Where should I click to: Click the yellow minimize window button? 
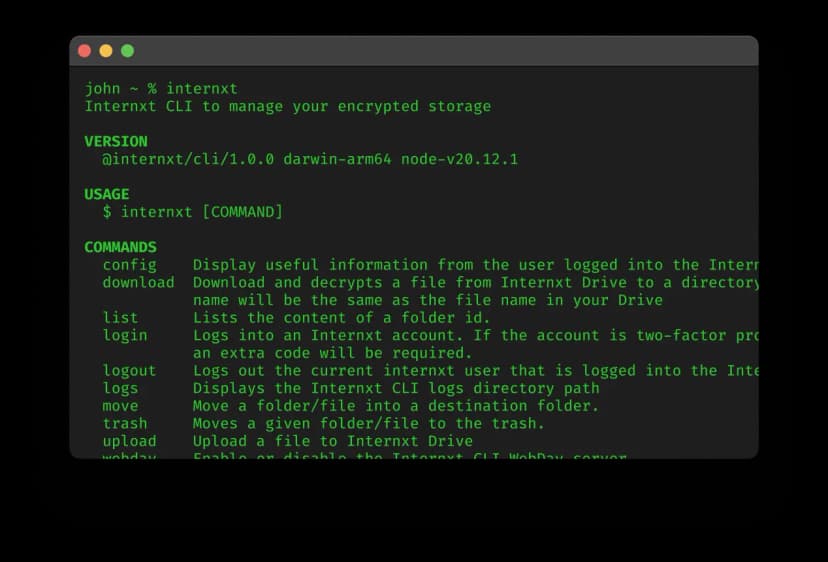106,51
